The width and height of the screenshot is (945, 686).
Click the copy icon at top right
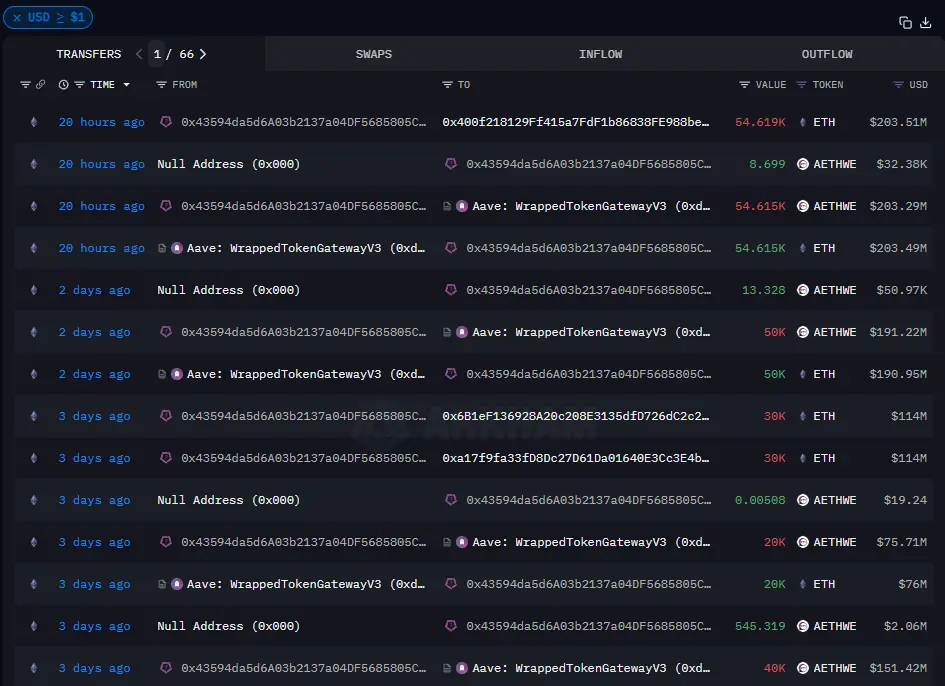(905, 23)
